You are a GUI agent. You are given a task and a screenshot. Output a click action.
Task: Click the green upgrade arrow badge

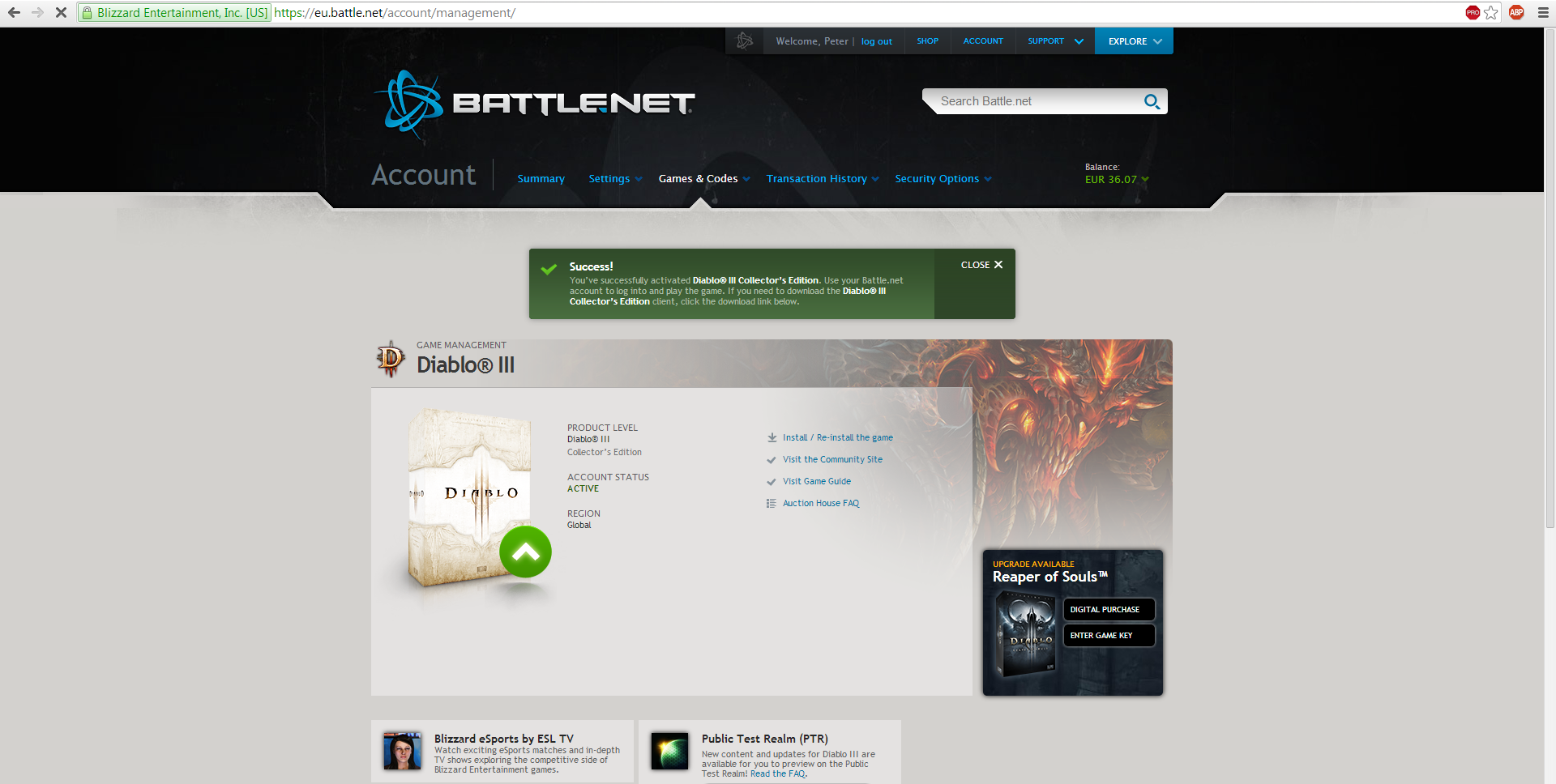pyautogui.click(x=525, y=552)
